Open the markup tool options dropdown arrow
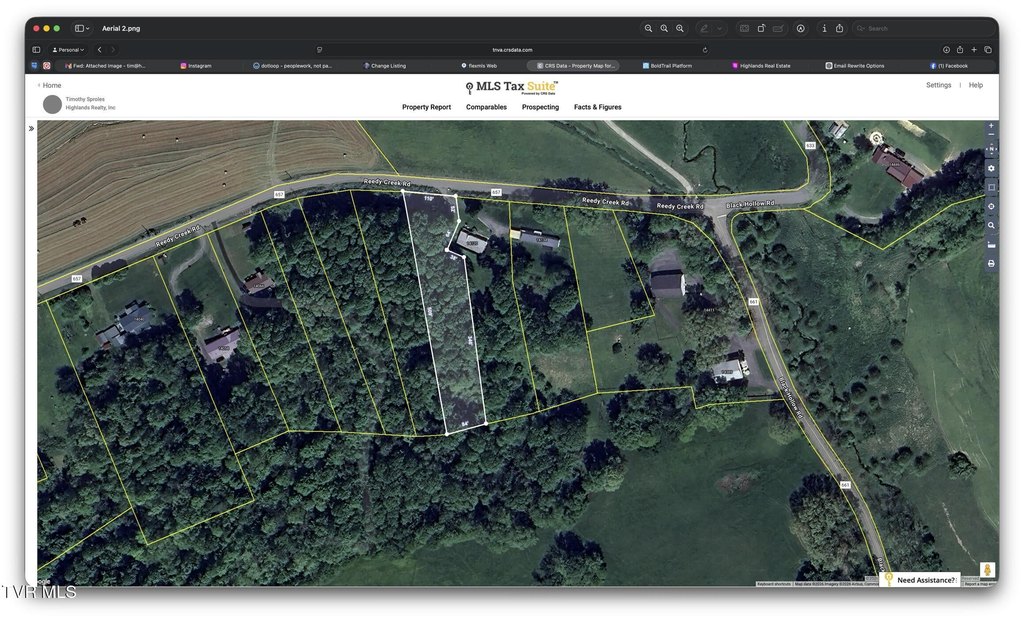The height and width of the screenshot is (620, 1024). 720,28
